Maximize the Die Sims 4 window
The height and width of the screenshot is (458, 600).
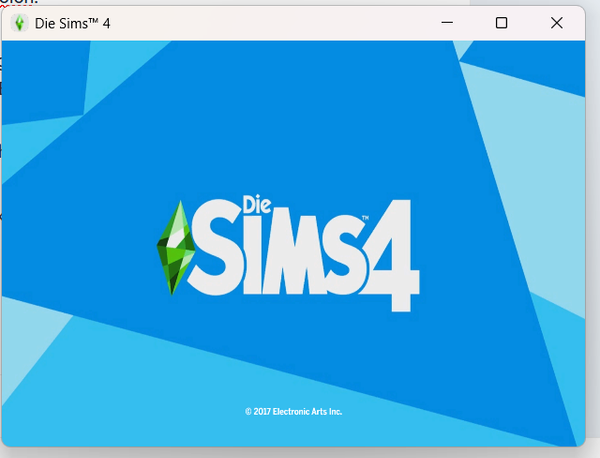click(x=501, y=23)
